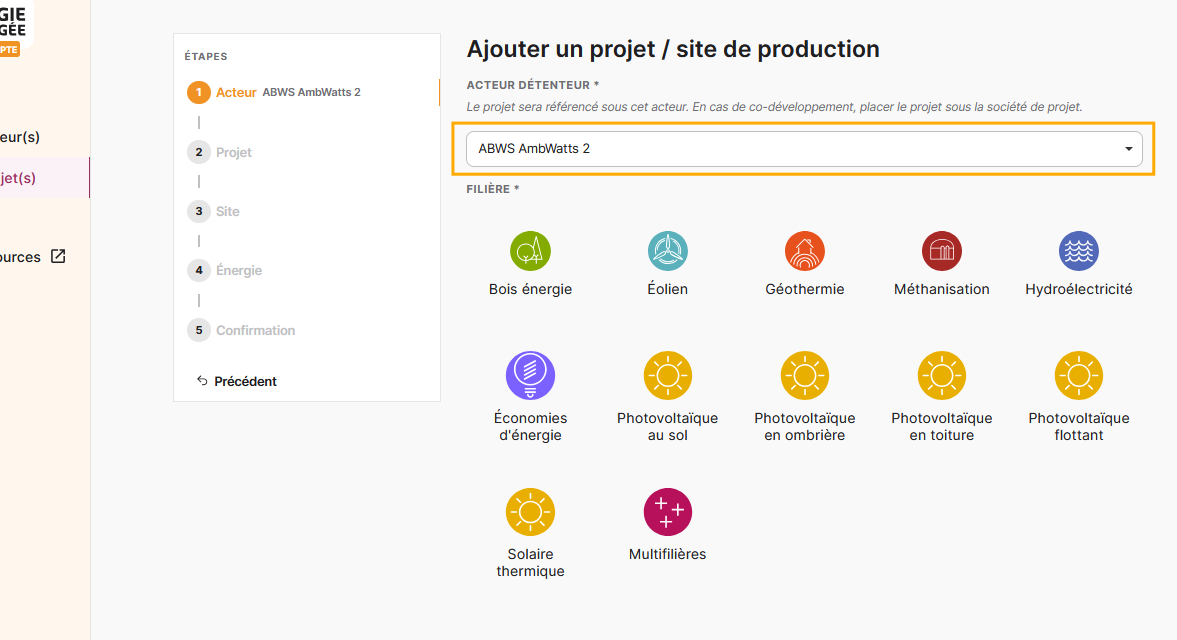The height and width of the screenshot is (640, 1177).
Task: Pick the Géothermie icon
Action: (805, 251)
